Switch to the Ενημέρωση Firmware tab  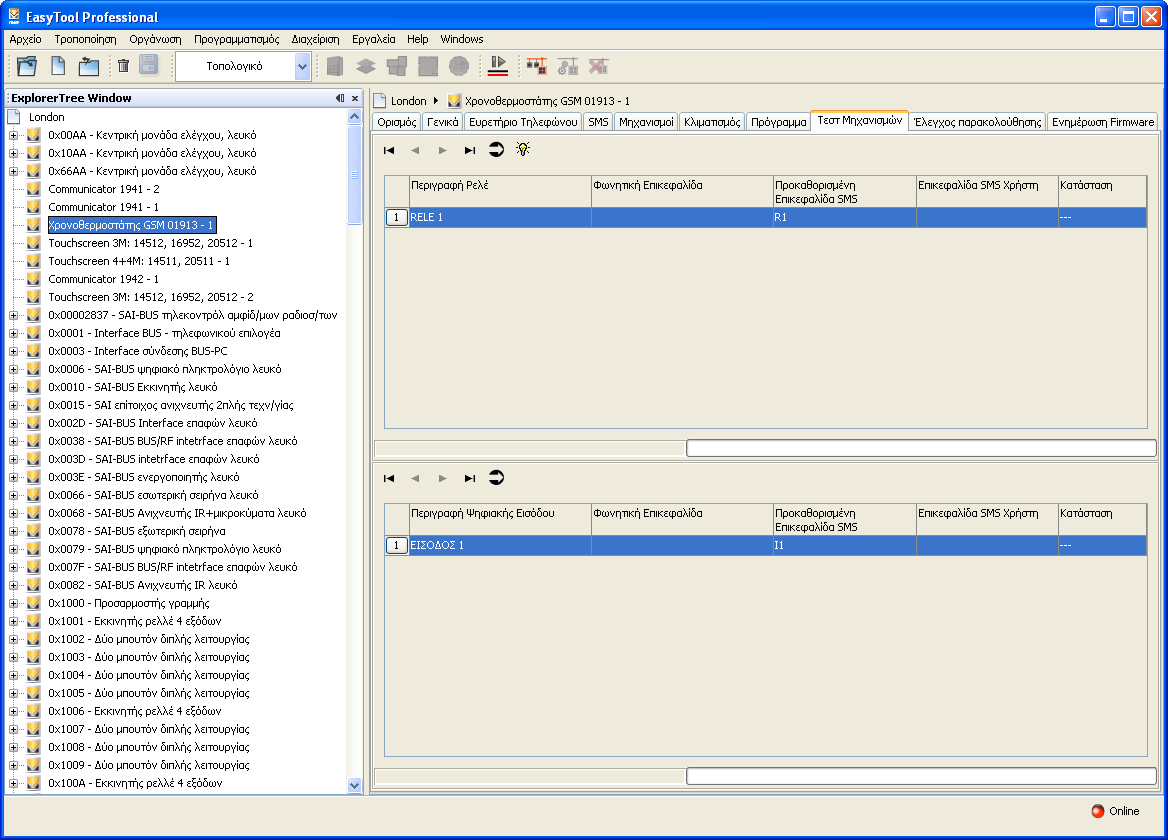point(1102,122)
